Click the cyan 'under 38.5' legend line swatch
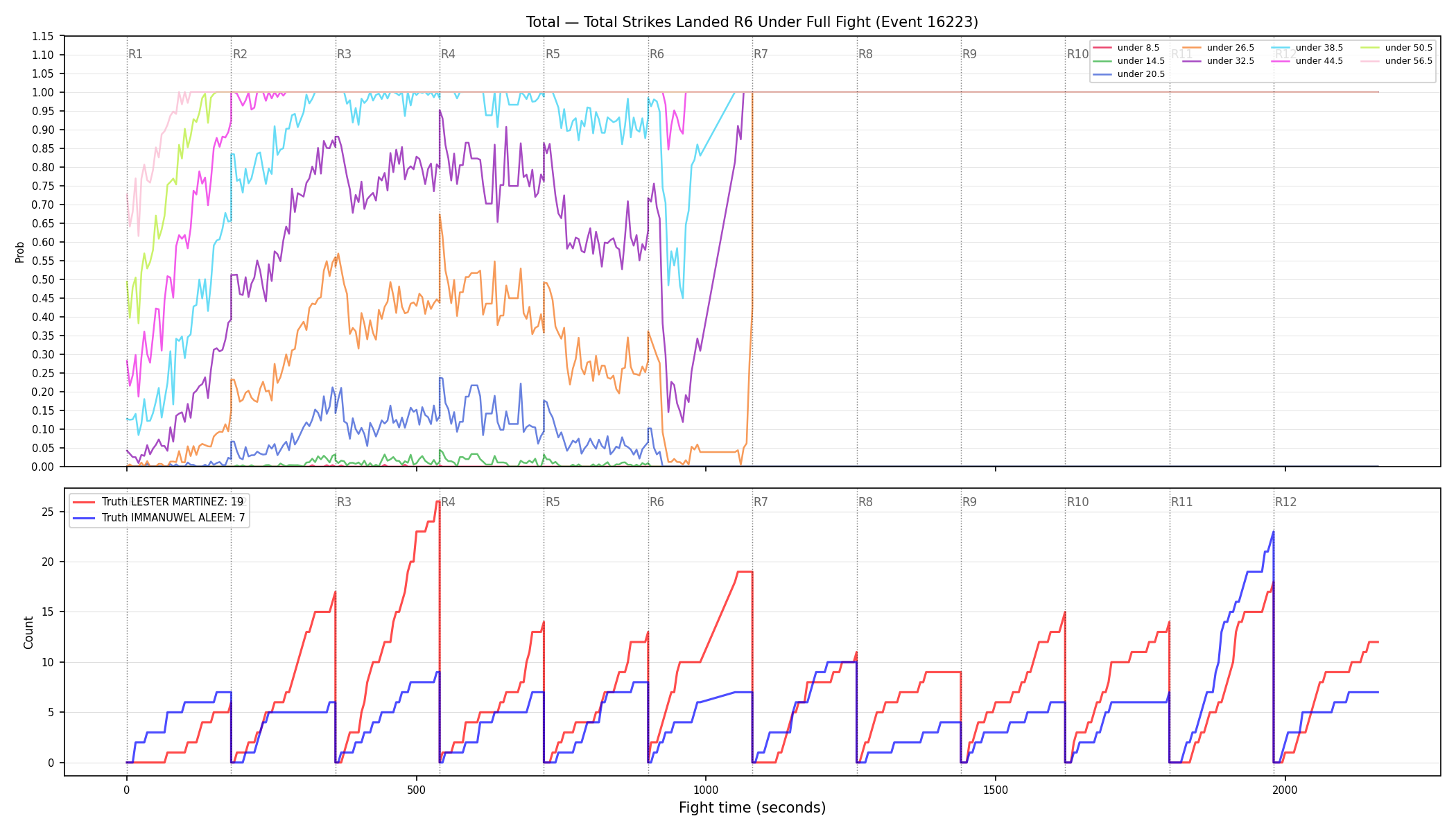1456x832 pixels. [x=1281, y=48]
